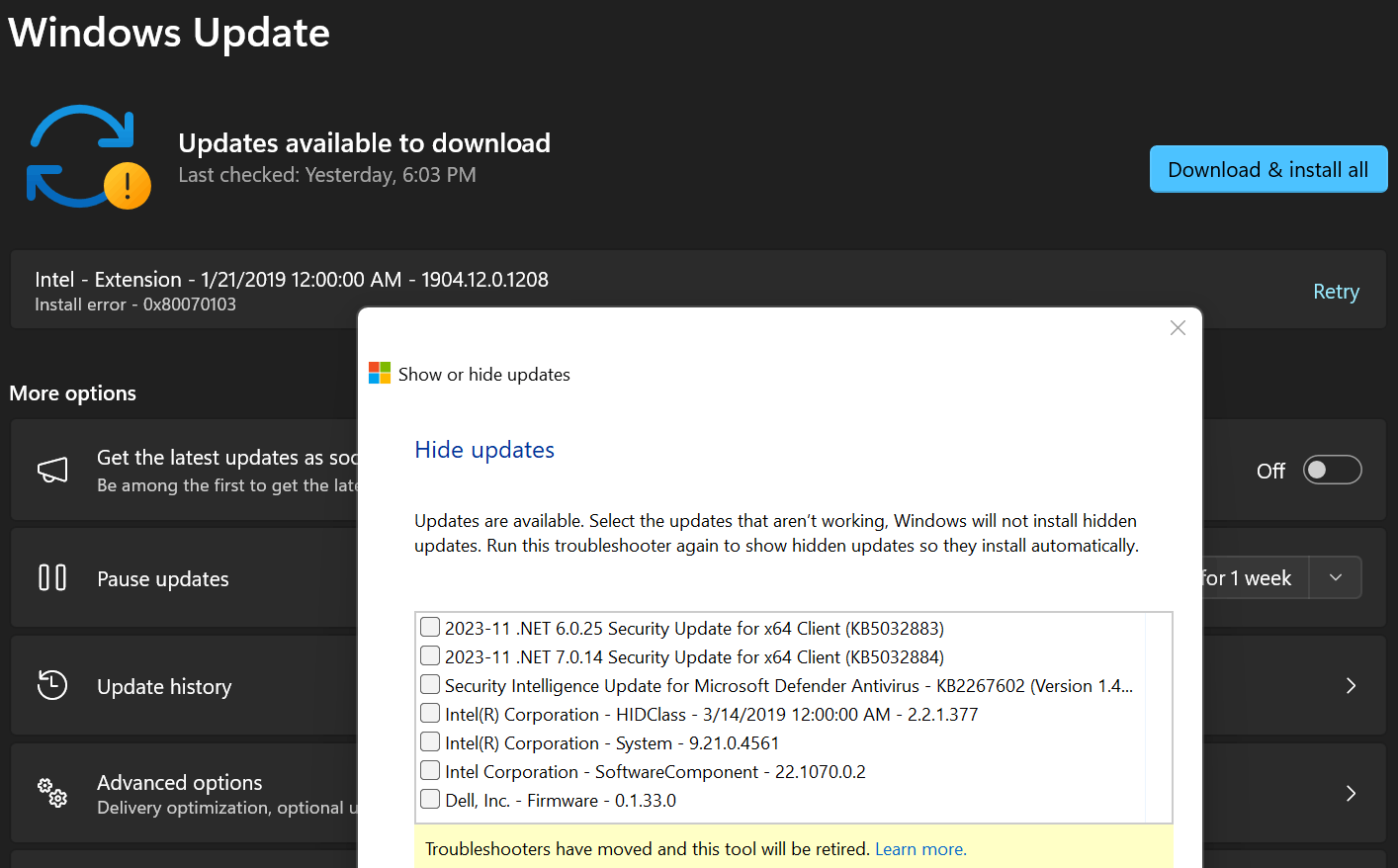The image size is (1398, 868).
Task: Open the Learn more link about troubleshooters
Action: tap(920, 849)
